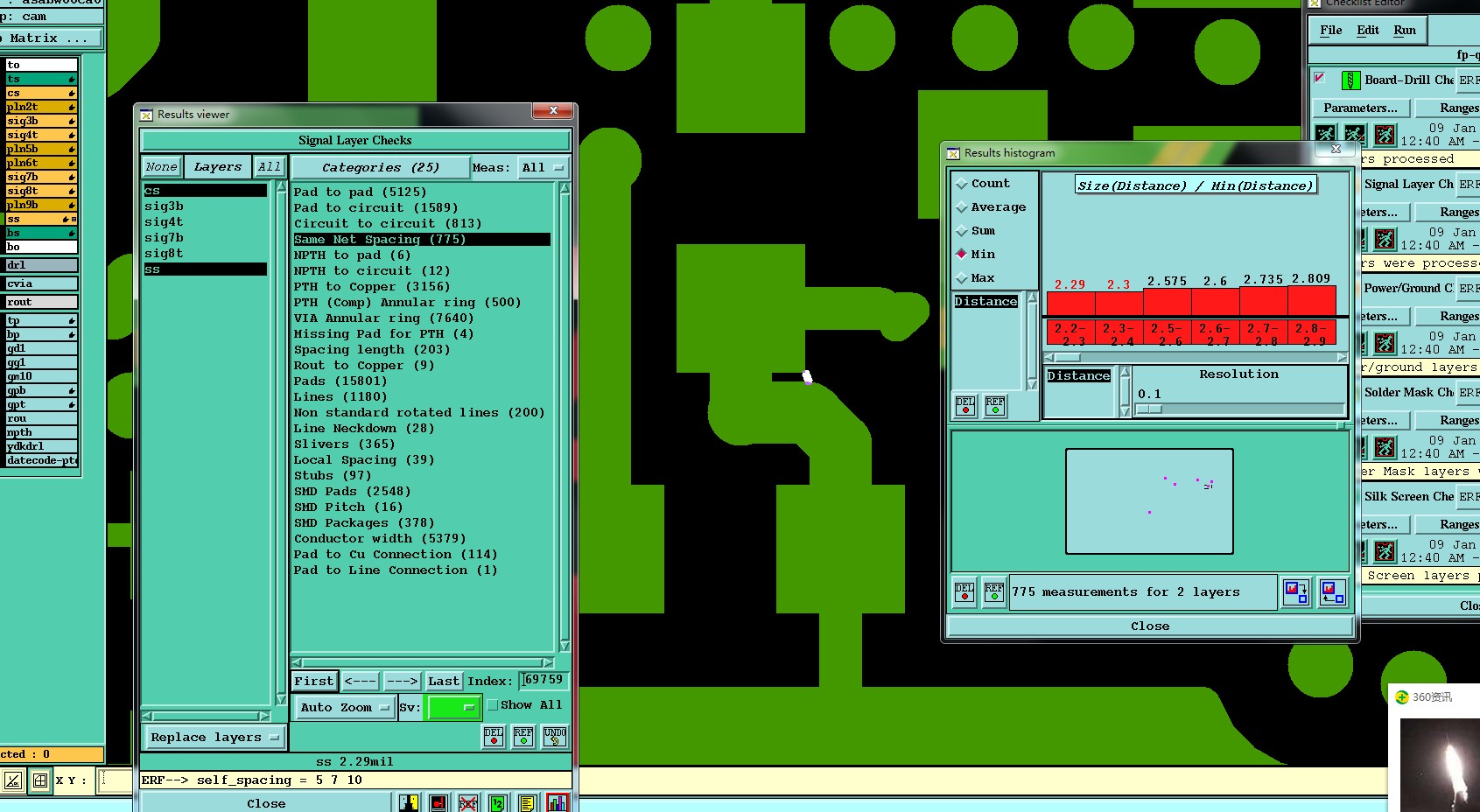Open the Edit menu in Checklist Editor
This screenshot has height=812, width=1480.
pyautogui.click(x=1368, y=30)
